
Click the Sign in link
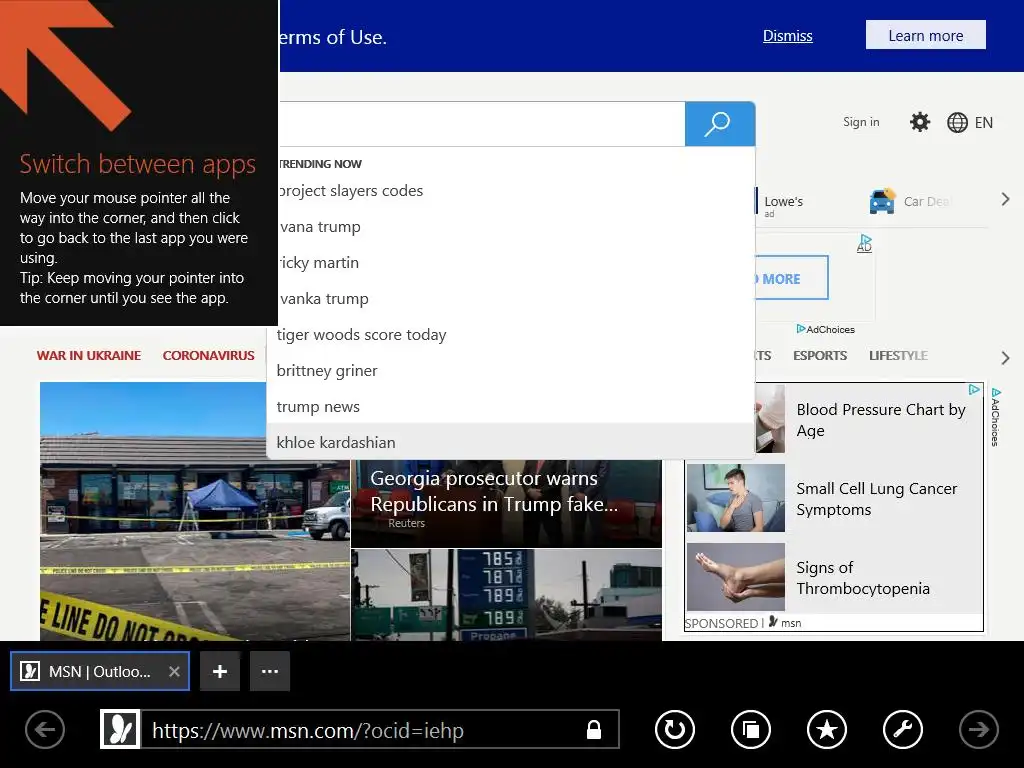point(861,122)
